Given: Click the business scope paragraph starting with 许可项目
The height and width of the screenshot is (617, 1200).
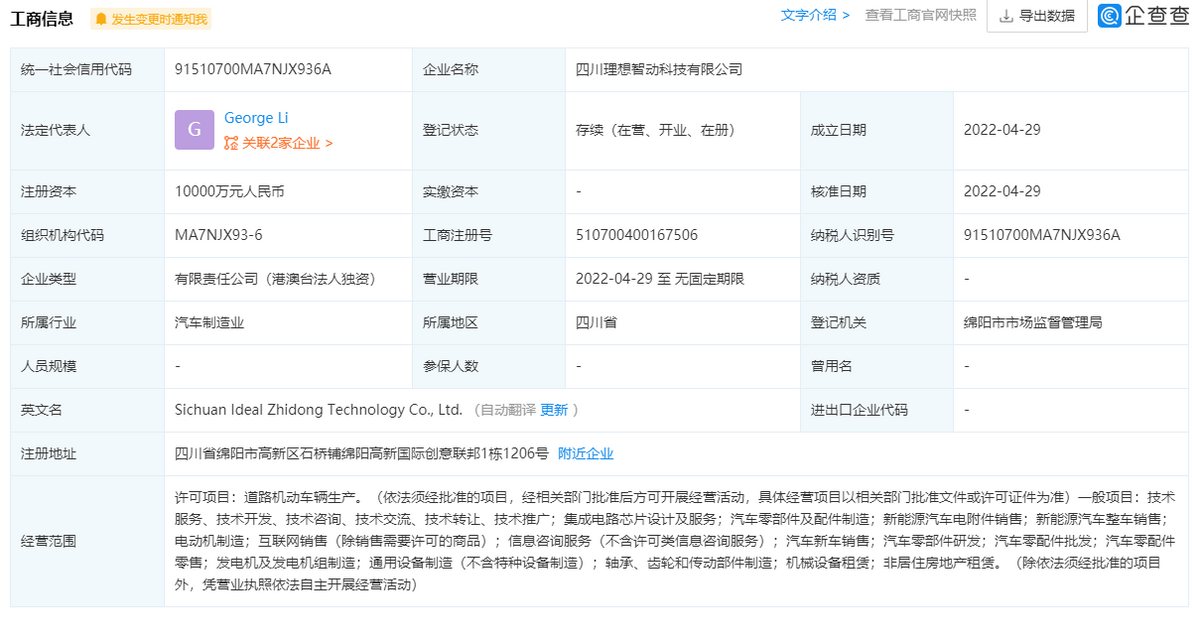Looking at the screenshot, I should [675, 541].
